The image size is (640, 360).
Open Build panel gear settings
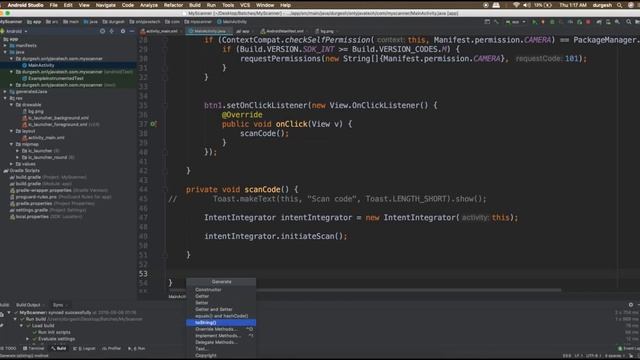click(x=631, y=304)
